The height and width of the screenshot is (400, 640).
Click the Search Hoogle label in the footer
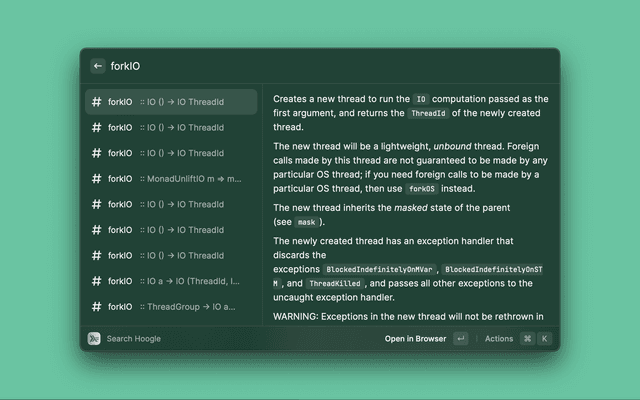133,338
